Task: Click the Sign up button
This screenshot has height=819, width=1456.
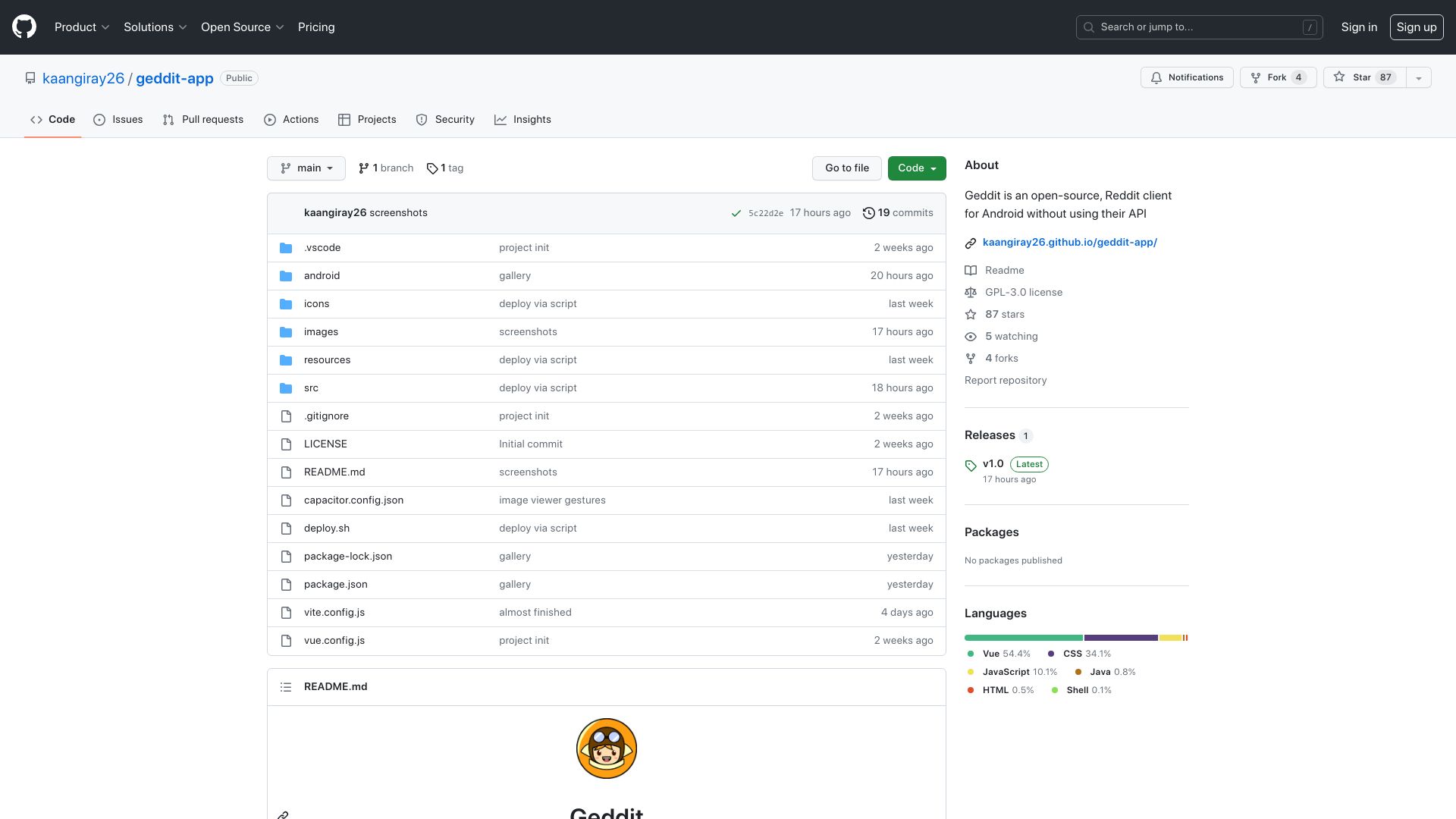Action: tap(1417, 27)
